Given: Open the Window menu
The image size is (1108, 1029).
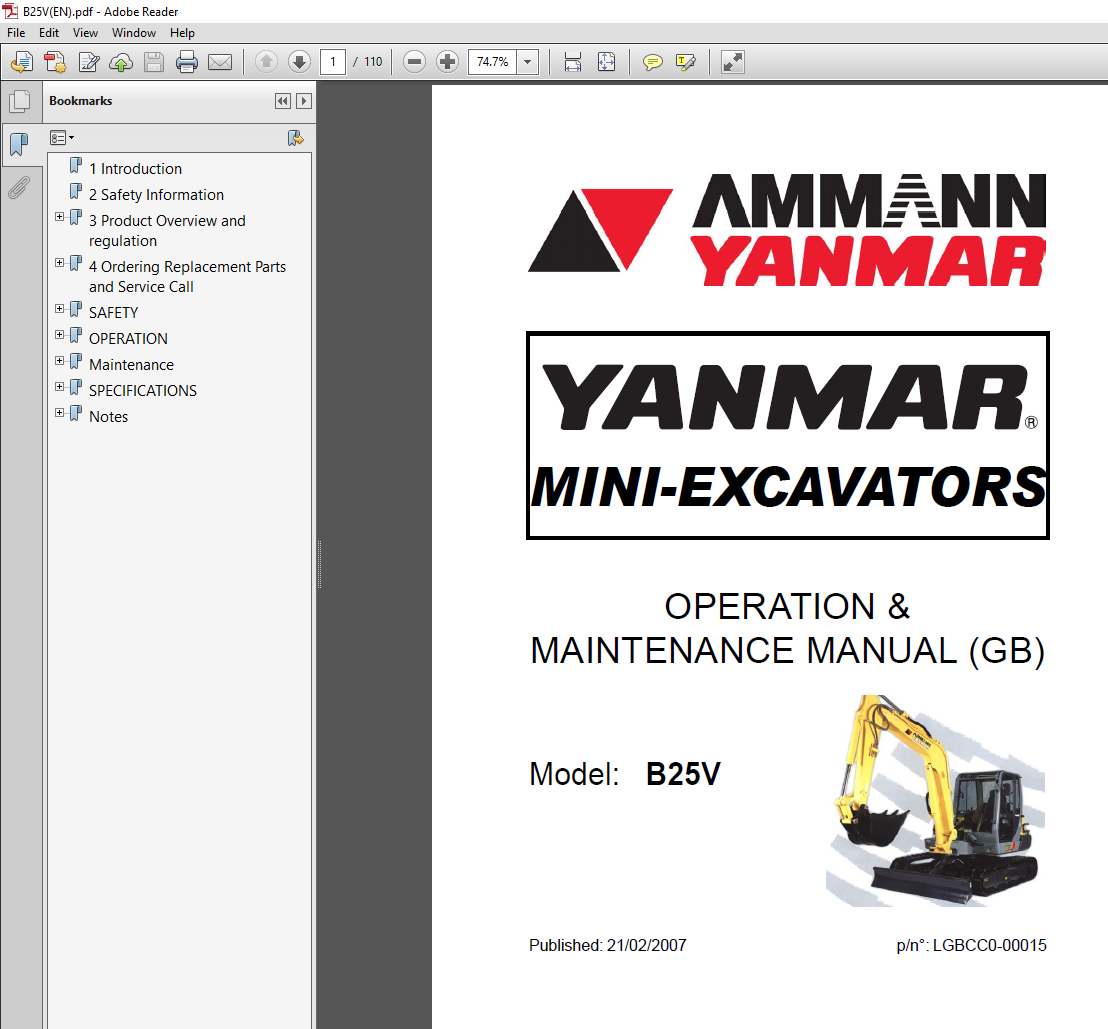Looking at the screenshot, I should (134, 33).
